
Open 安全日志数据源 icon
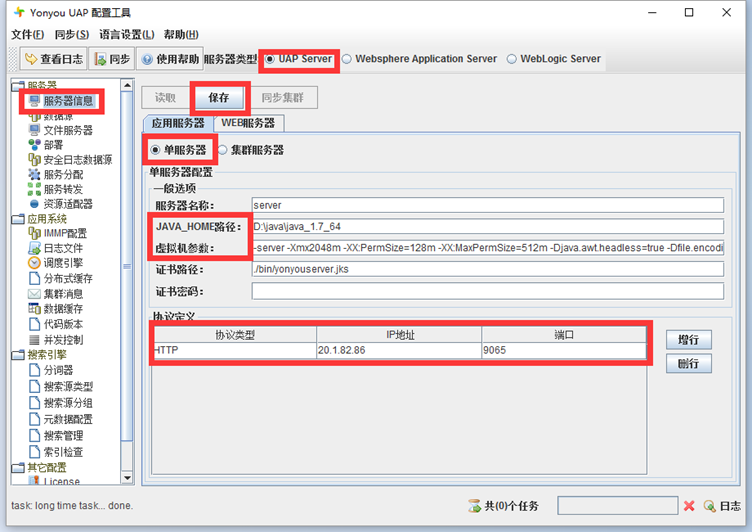(x=35, y=159)
